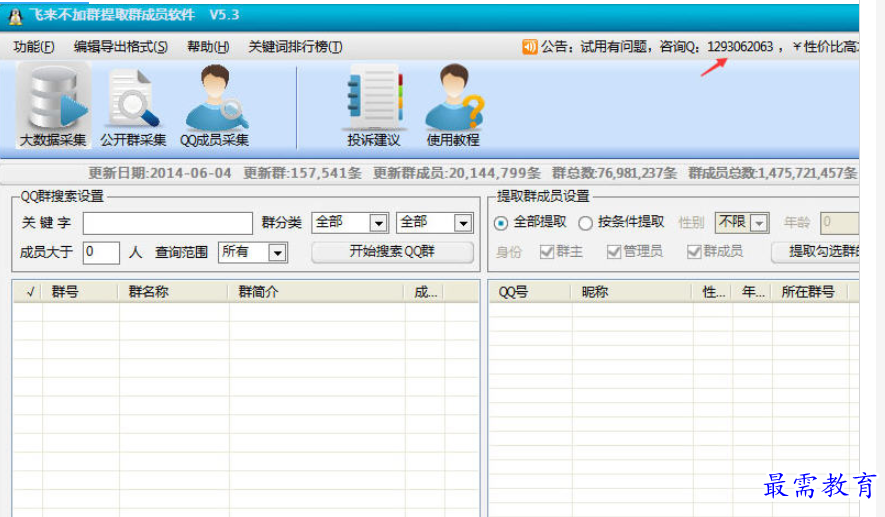885x517 pixels.
Task: Focus the 成员大于 number field
Action: [x=101, y=252]
